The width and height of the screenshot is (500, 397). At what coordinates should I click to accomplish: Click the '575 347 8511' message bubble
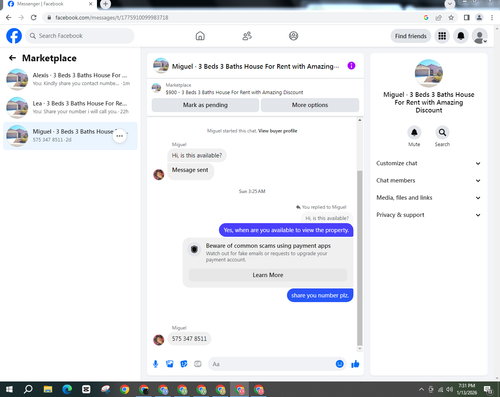click(189, 339)
